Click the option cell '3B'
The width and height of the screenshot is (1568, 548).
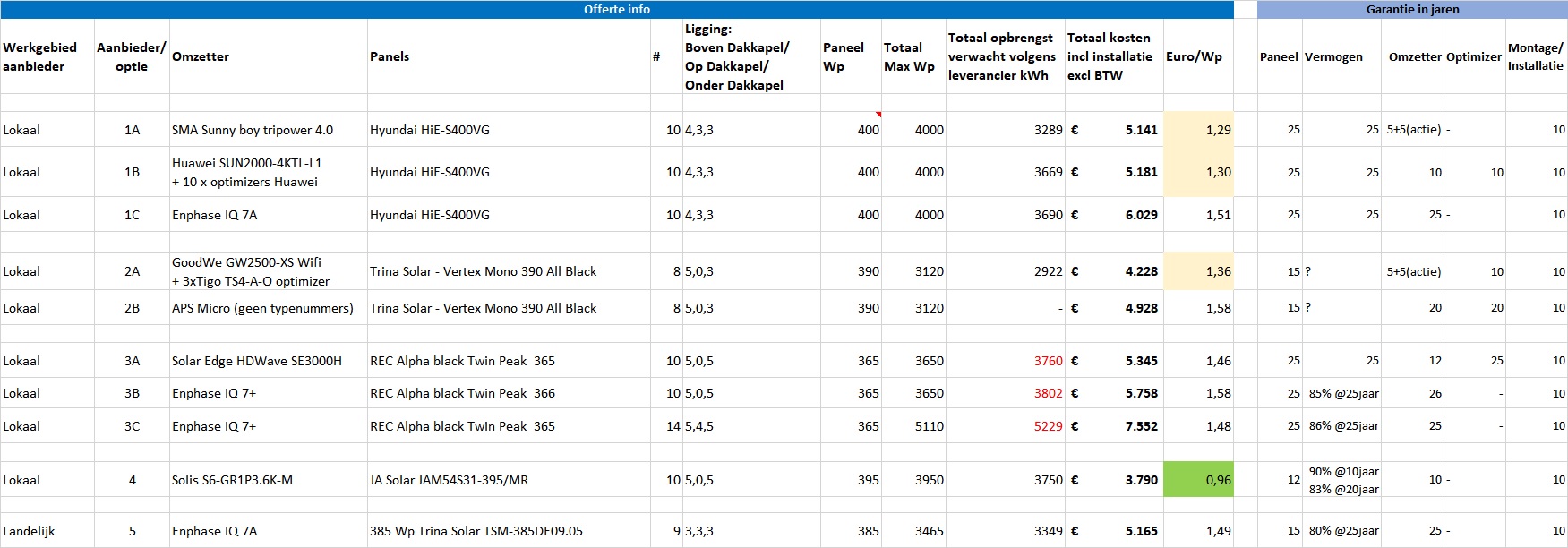[132, 393]
